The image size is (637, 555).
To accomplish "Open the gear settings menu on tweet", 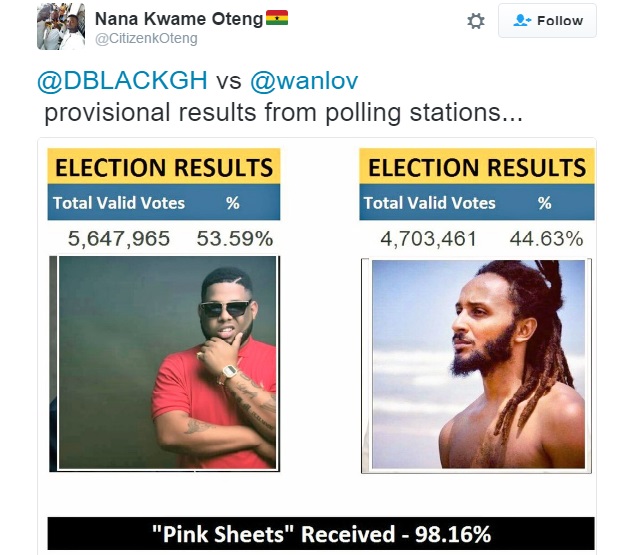I will (476, 21).
